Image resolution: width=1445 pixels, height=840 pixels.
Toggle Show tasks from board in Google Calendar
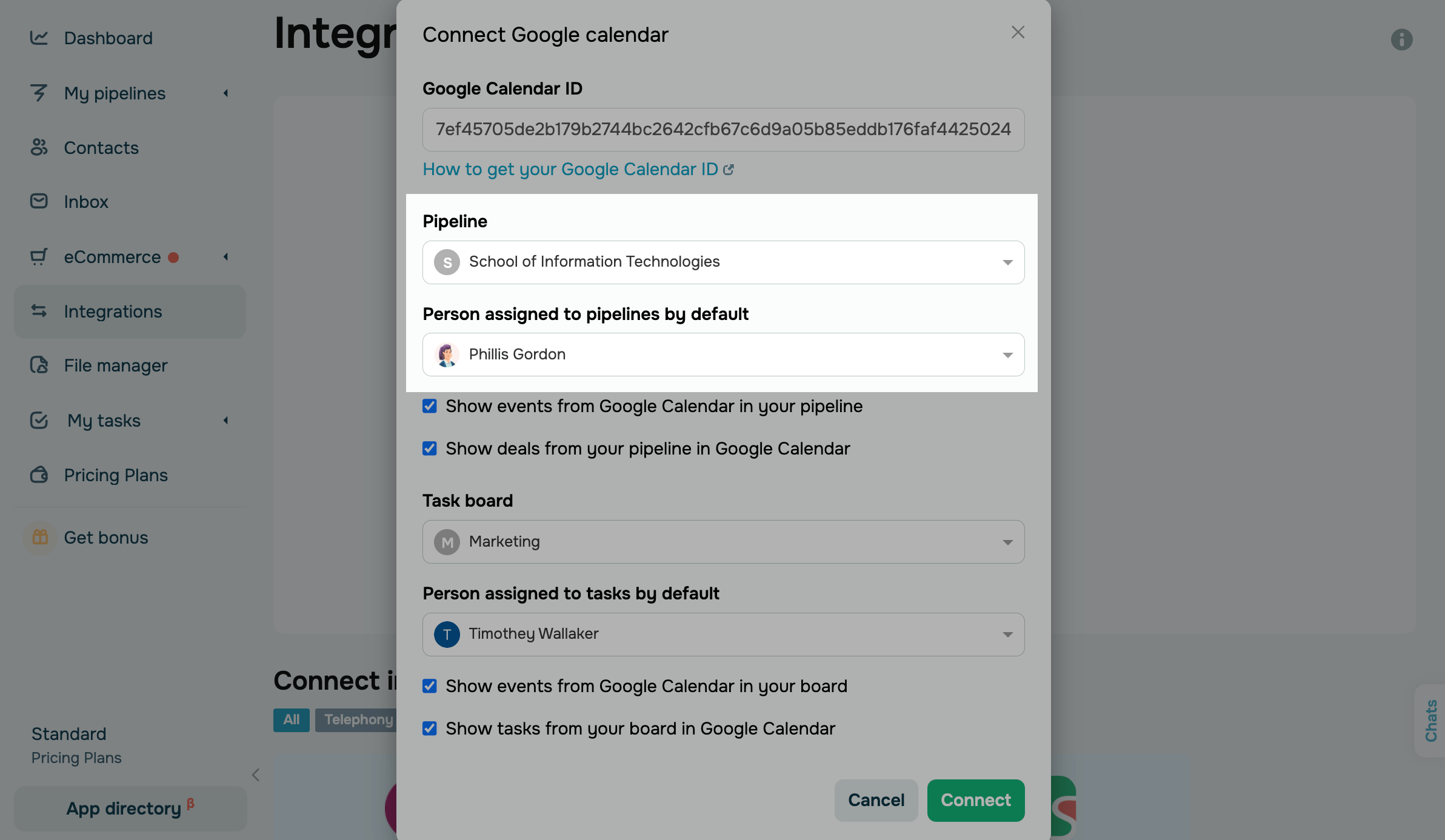pyautogui.click(x=430, y=728)
